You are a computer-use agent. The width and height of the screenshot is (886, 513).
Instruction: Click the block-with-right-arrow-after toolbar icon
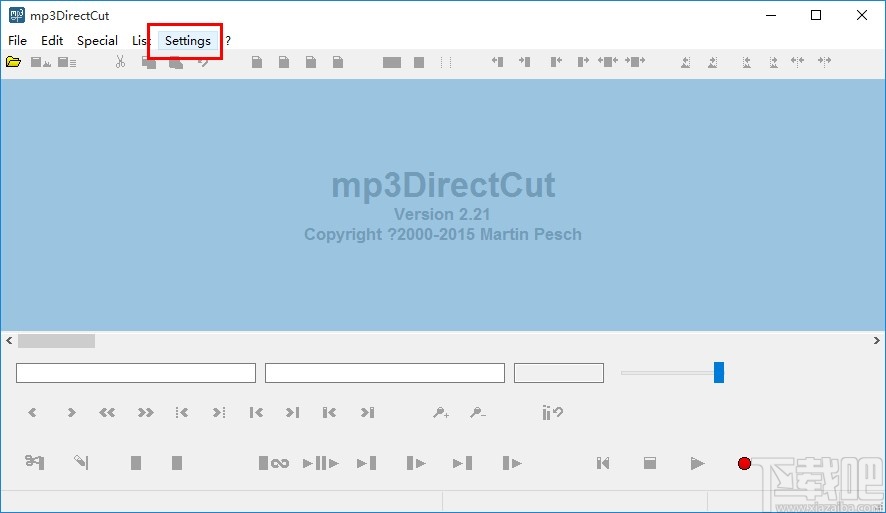(x=583, y=62)
